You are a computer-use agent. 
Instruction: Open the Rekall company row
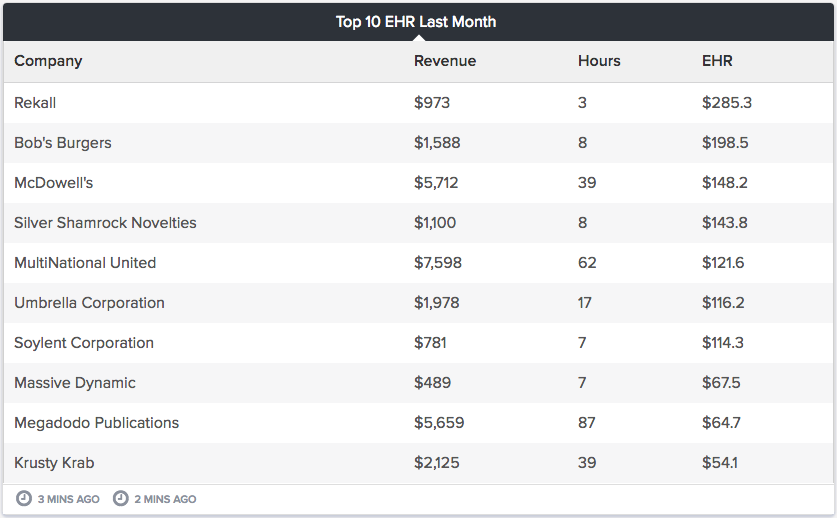(x=35, y=103)
